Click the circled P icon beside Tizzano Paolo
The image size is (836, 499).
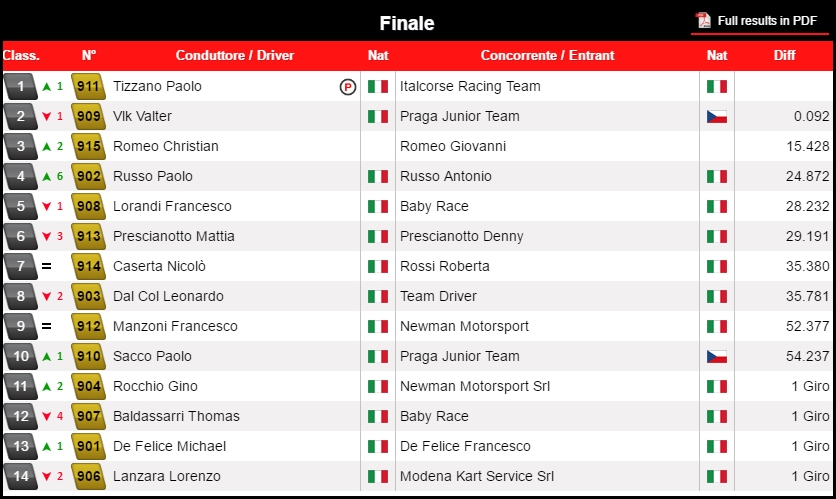point(348,86)
